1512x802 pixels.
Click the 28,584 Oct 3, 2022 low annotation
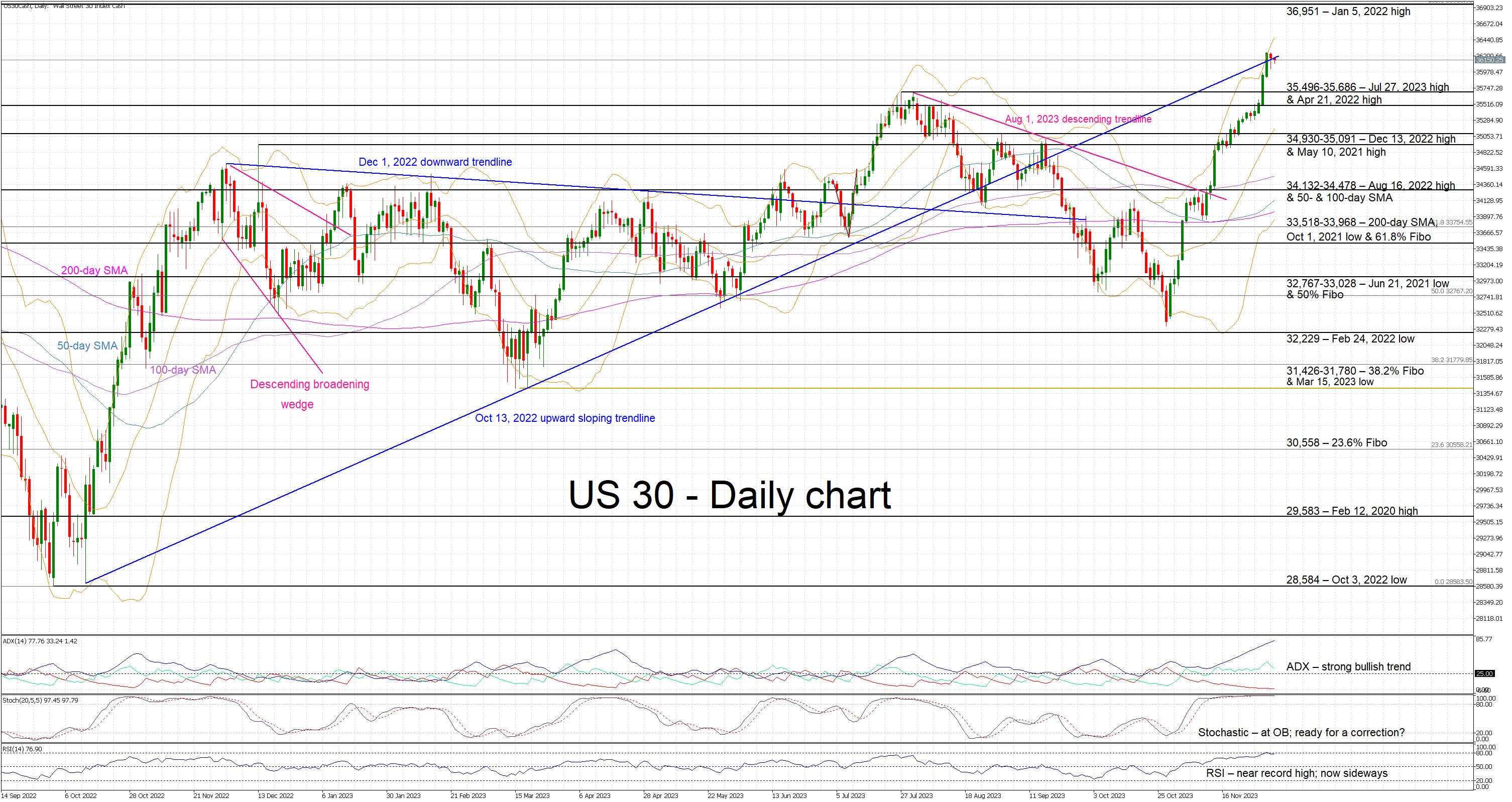[1346, 580]
